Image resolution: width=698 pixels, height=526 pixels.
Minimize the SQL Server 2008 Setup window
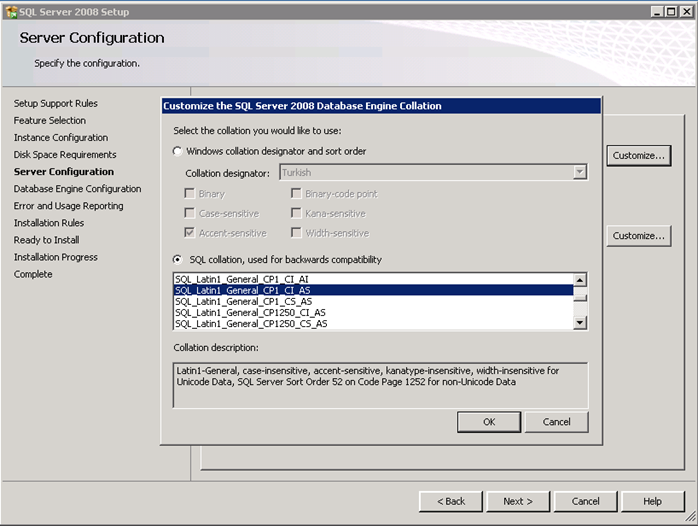point(657,12)
